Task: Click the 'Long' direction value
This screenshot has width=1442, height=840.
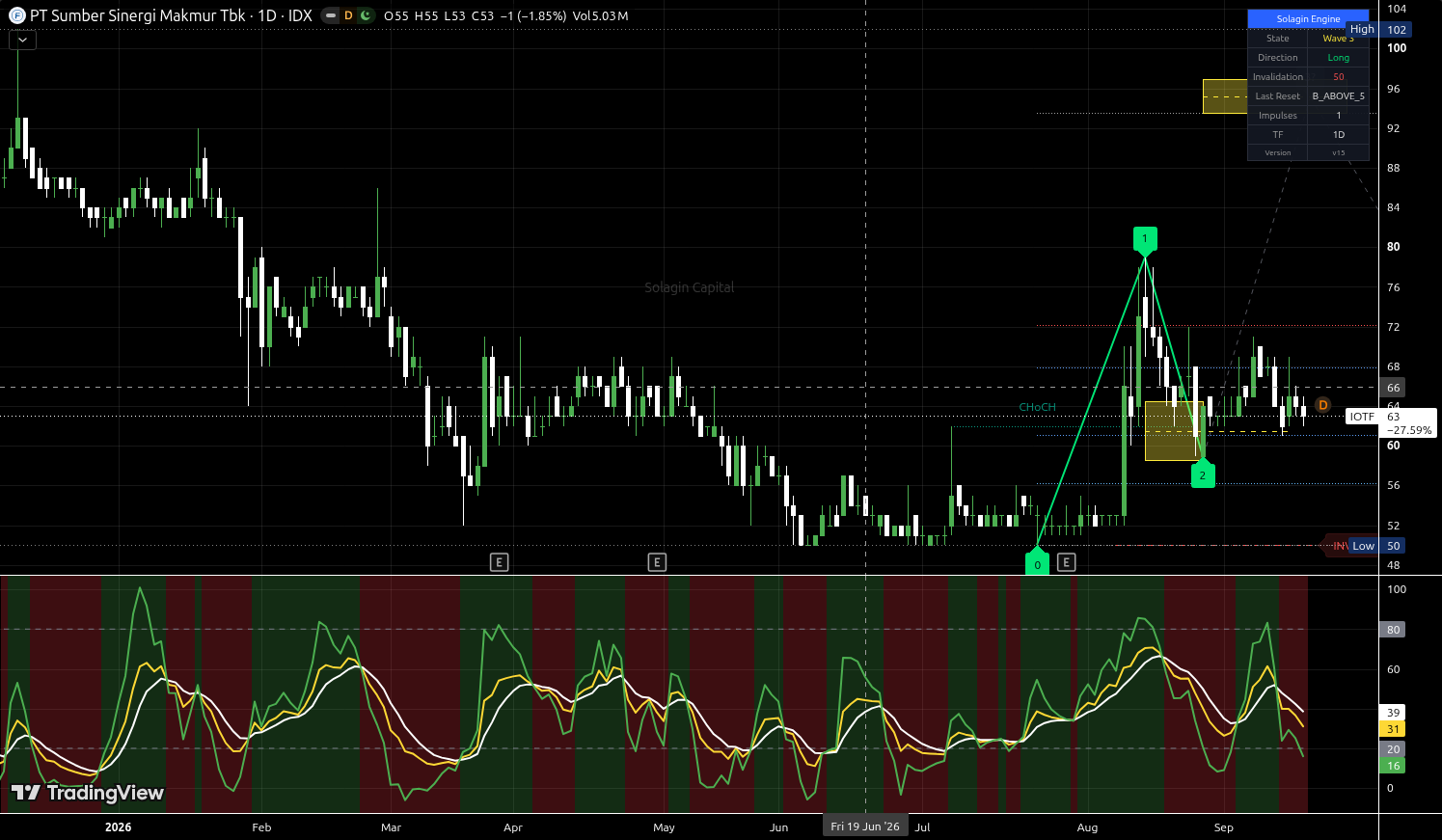Action: (1338, 58)
